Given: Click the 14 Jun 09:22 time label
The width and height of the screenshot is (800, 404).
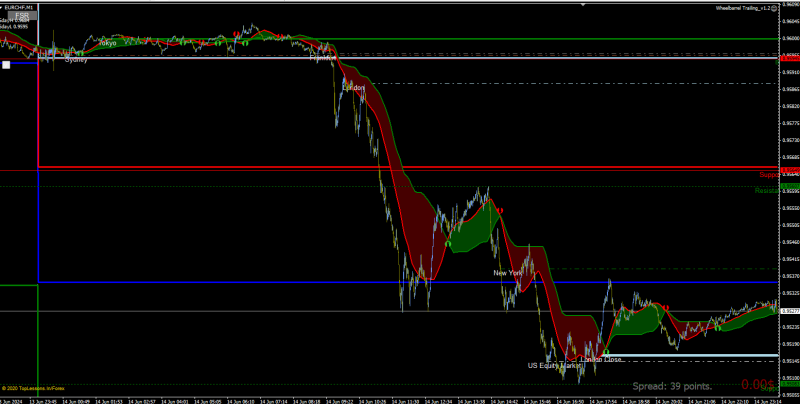Looking at the screenshot, I should [x=340, y=401].
